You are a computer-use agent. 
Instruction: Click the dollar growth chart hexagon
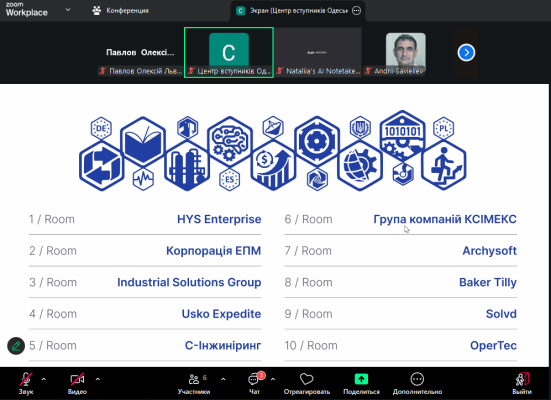[x=273, y=166]
